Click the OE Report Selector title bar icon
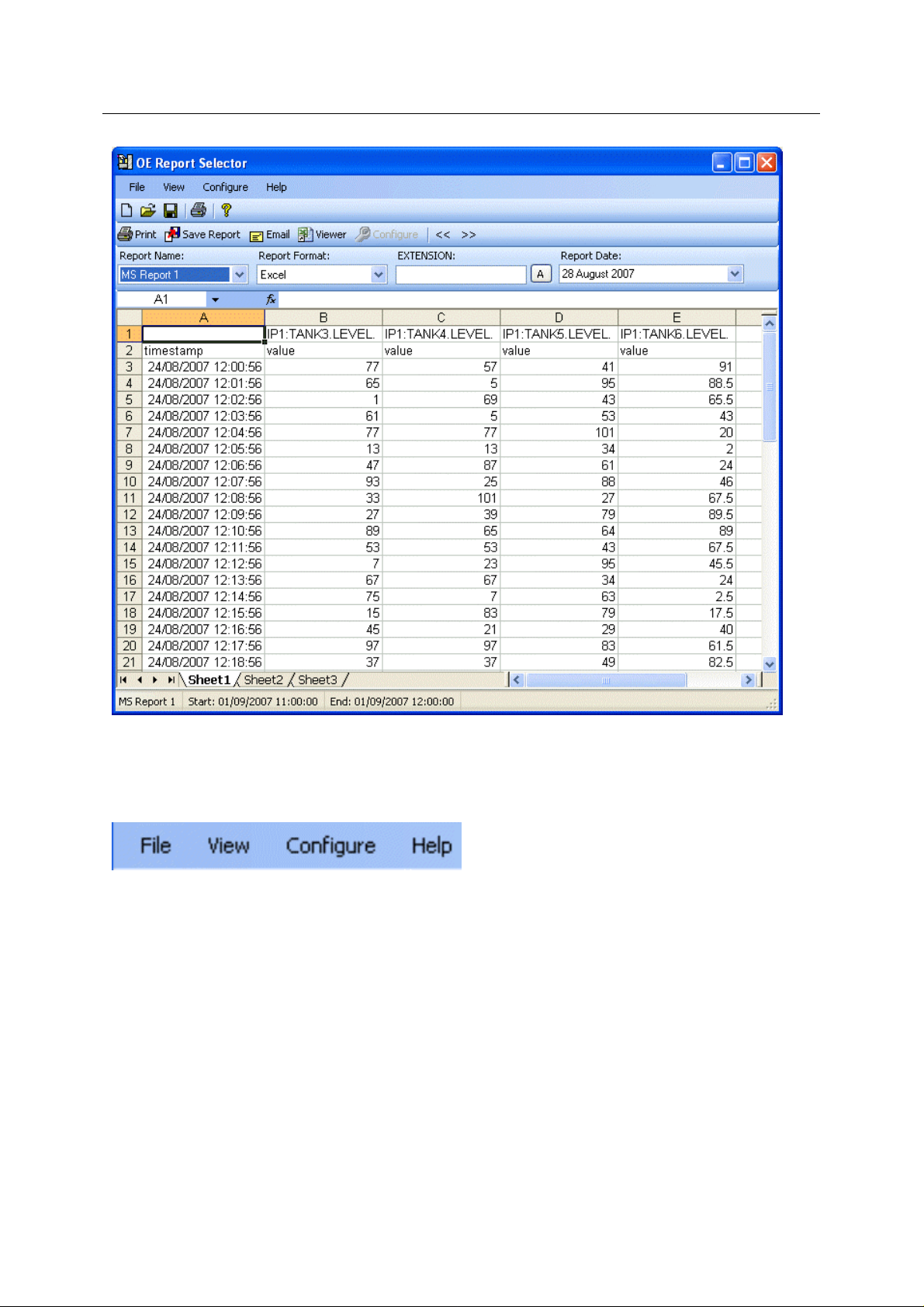 coord(125,162)
